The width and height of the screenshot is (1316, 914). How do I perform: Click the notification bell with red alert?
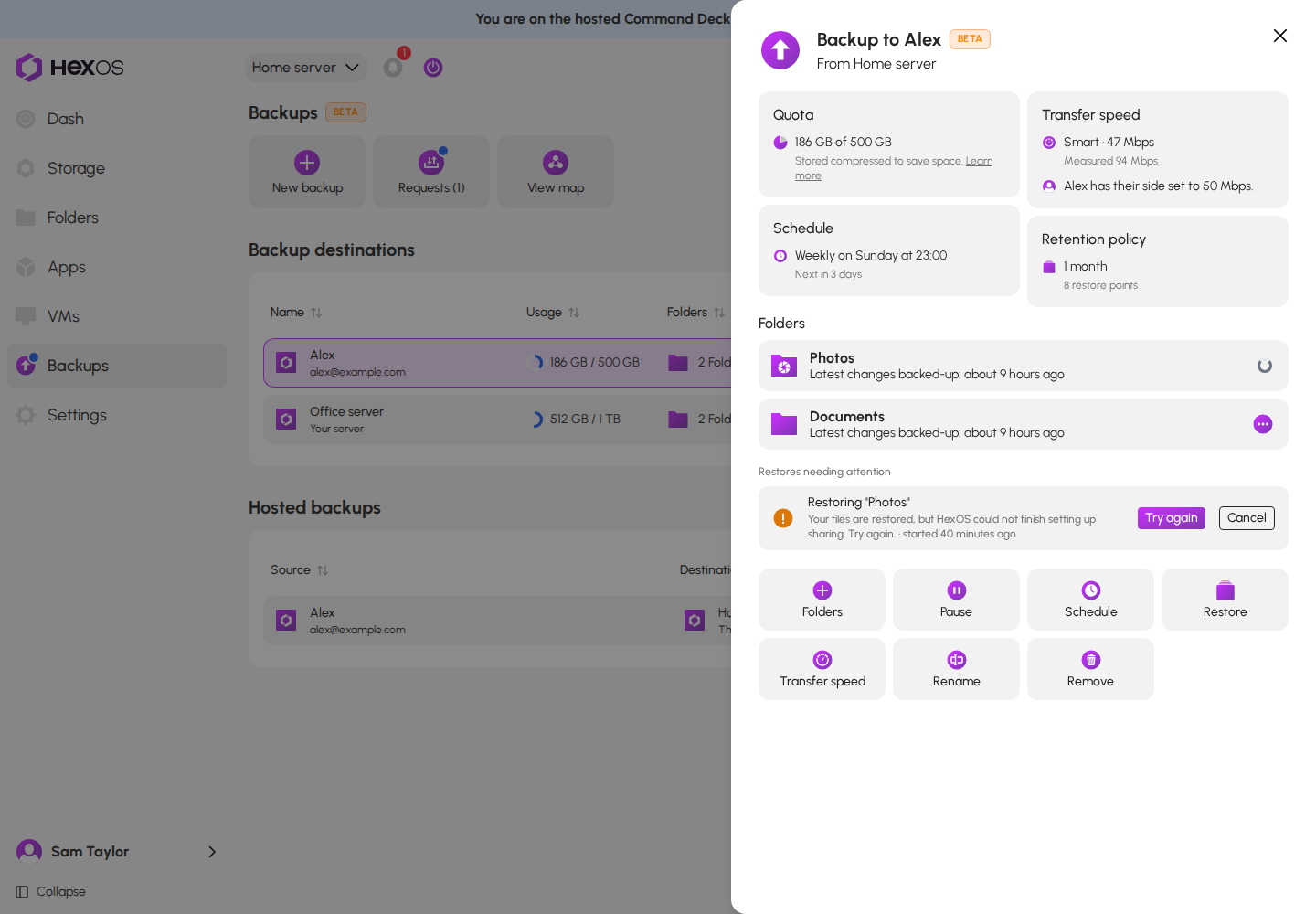[x=393, y=68]
